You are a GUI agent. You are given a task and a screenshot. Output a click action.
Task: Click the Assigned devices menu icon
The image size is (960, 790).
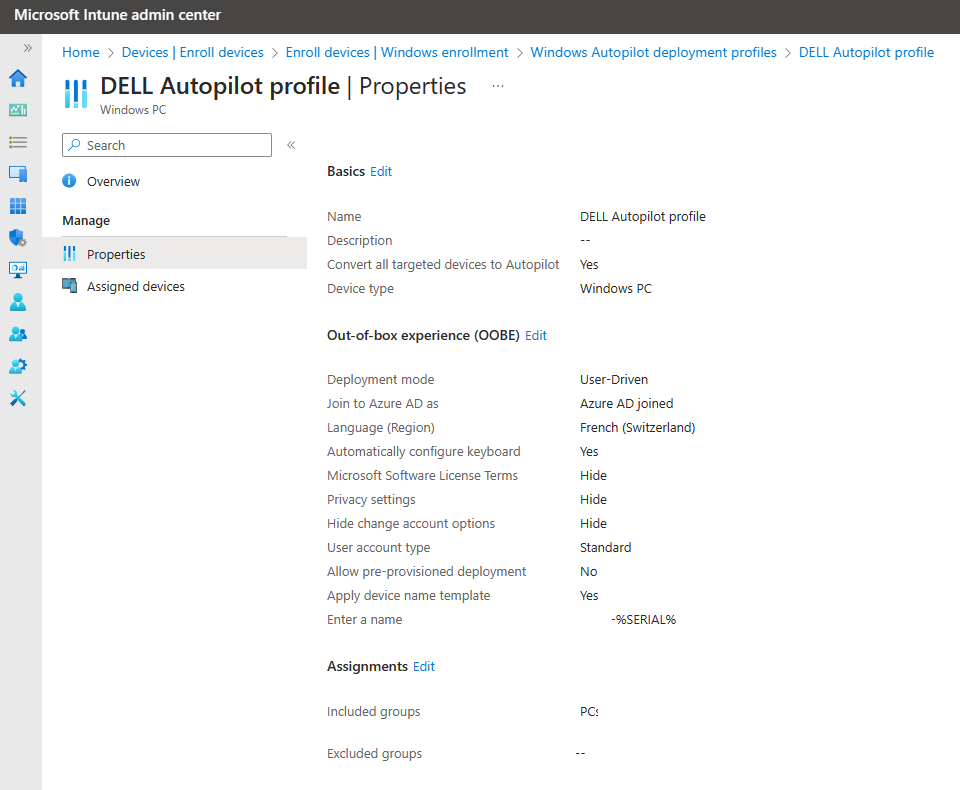(69, 285)
